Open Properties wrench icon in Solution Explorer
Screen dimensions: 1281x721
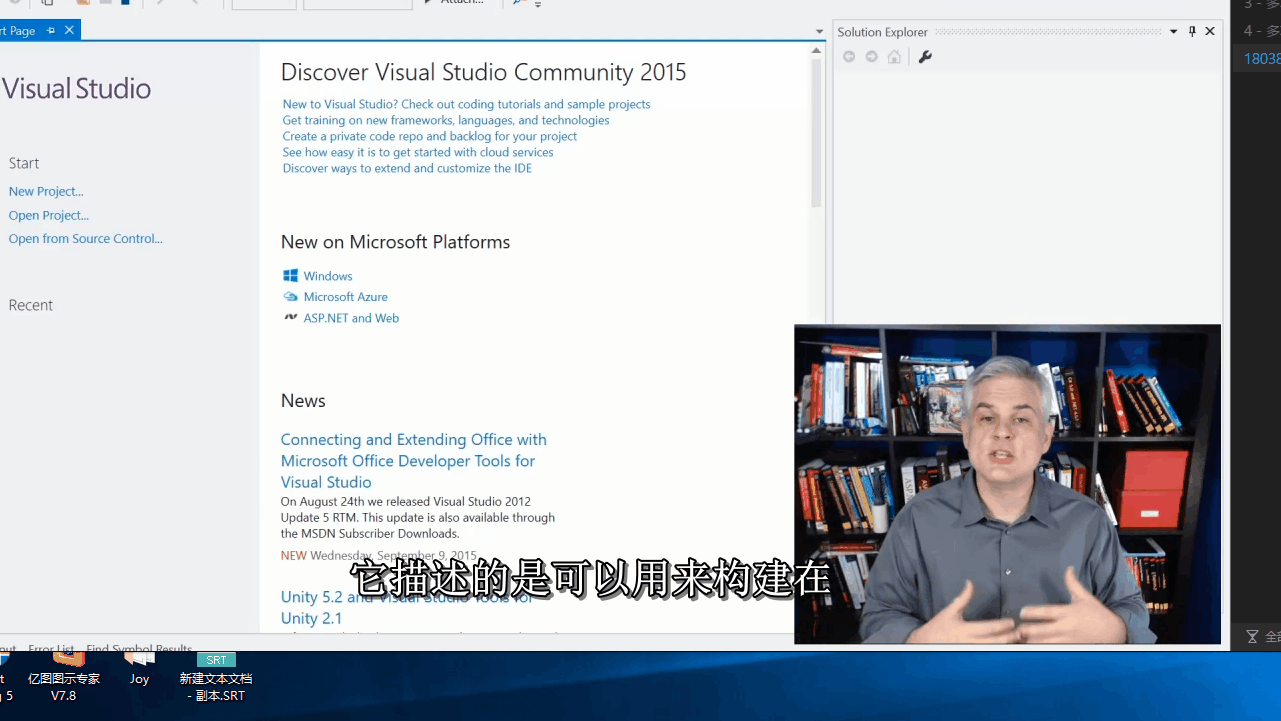pyautogui.click(x=925, y=57)
